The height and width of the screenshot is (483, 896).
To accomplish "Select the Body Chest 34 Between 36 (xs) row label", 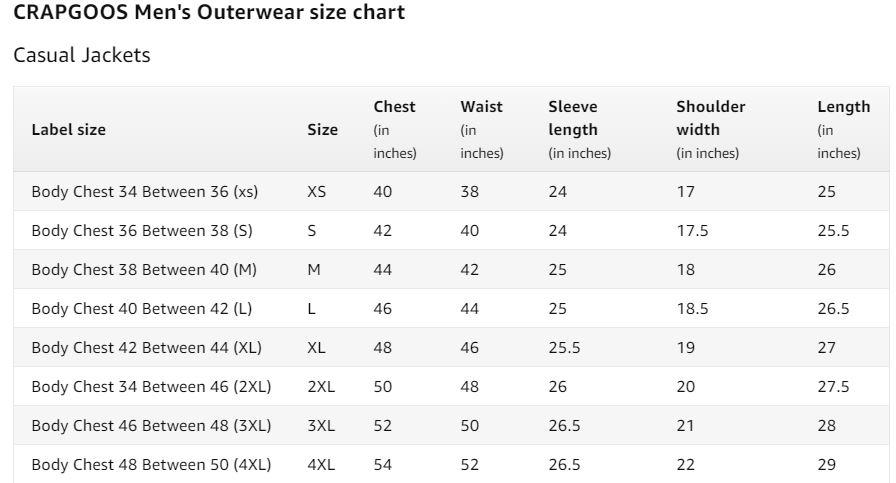I will tap(144, 191).
